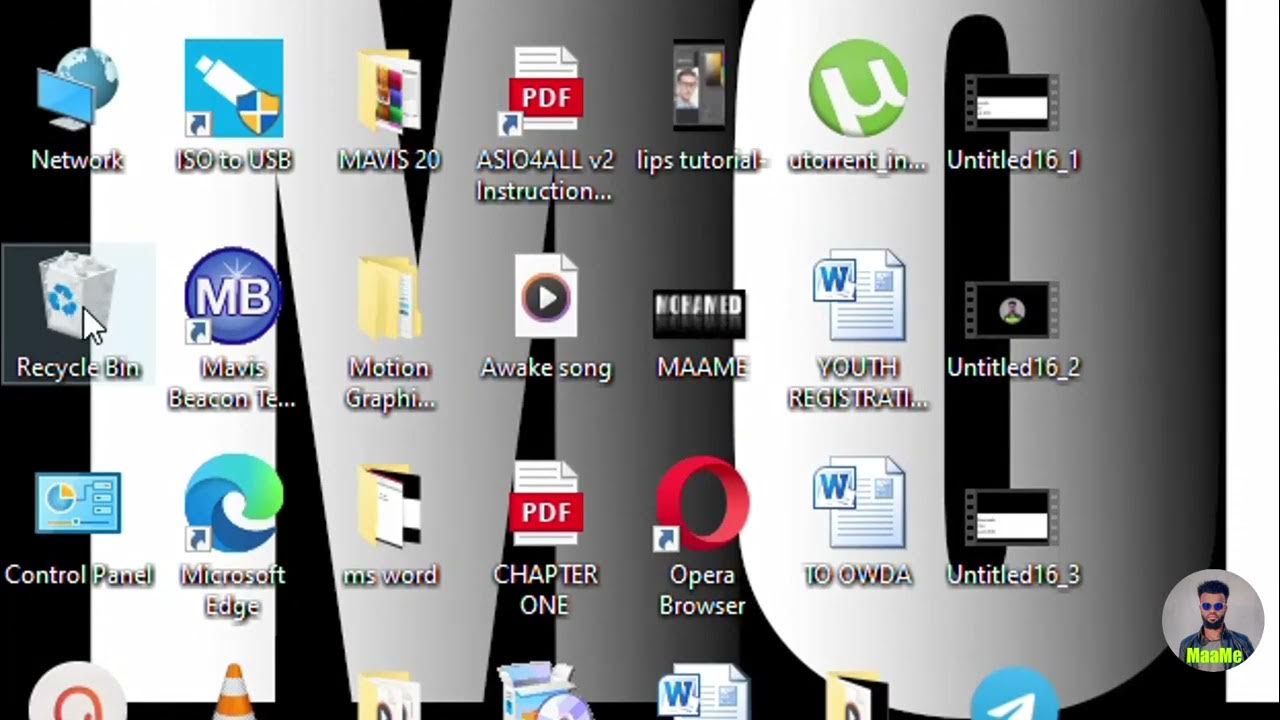This screenshot has width=1280, height=720.
Task: Open the Motion Graphics folder
Action: click(x=389, y=297)
